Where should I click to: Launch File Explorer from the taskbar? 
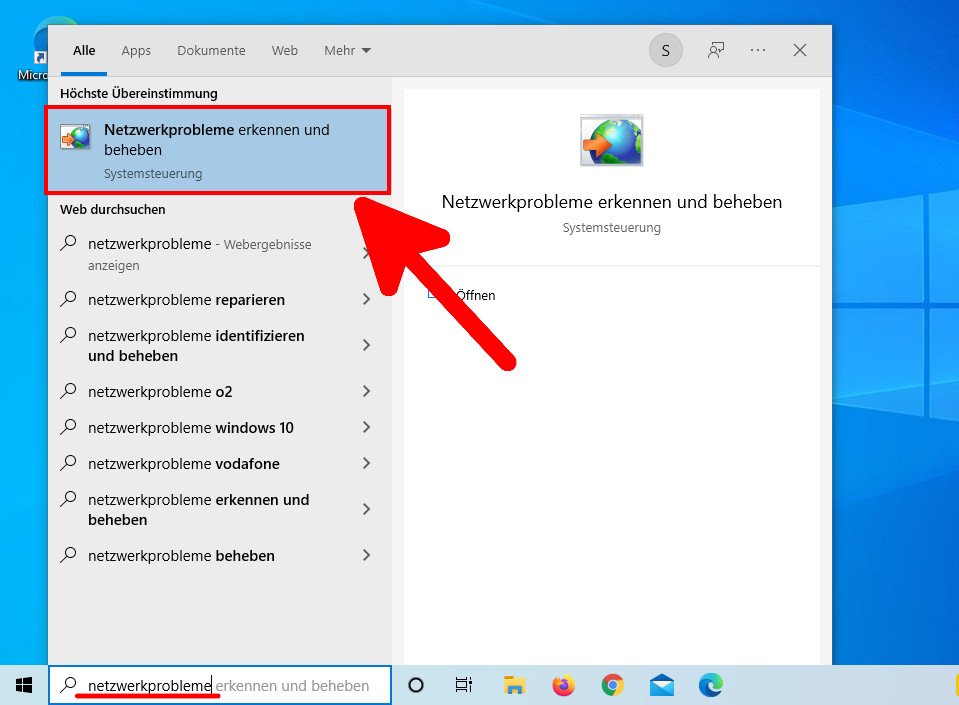[514, 685]
